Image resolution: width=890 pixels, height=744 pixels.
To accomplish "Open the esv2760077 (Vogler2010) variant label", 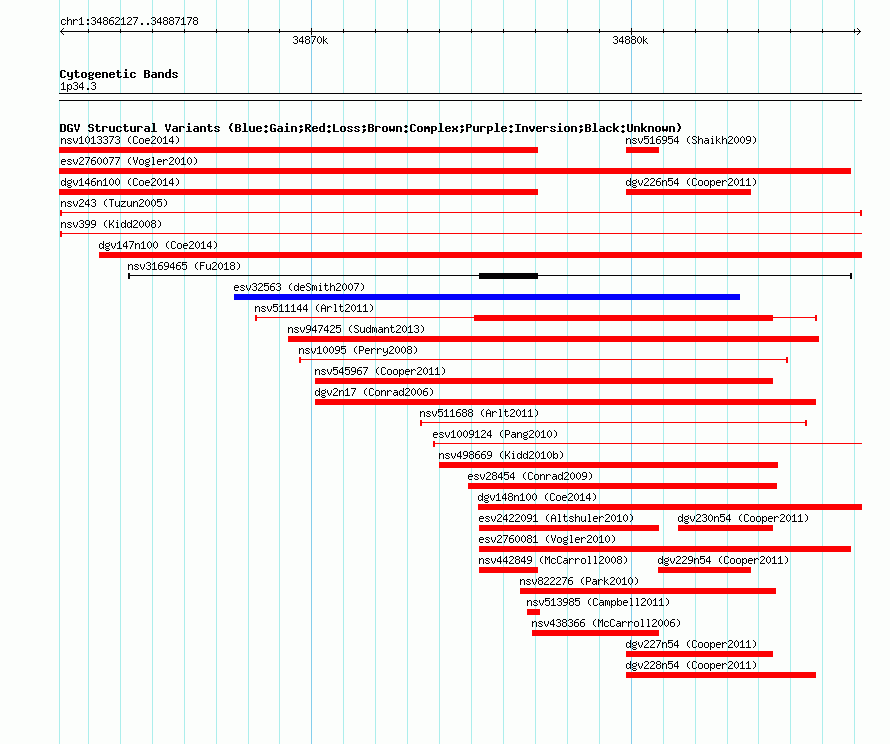I will coord(129,161).
